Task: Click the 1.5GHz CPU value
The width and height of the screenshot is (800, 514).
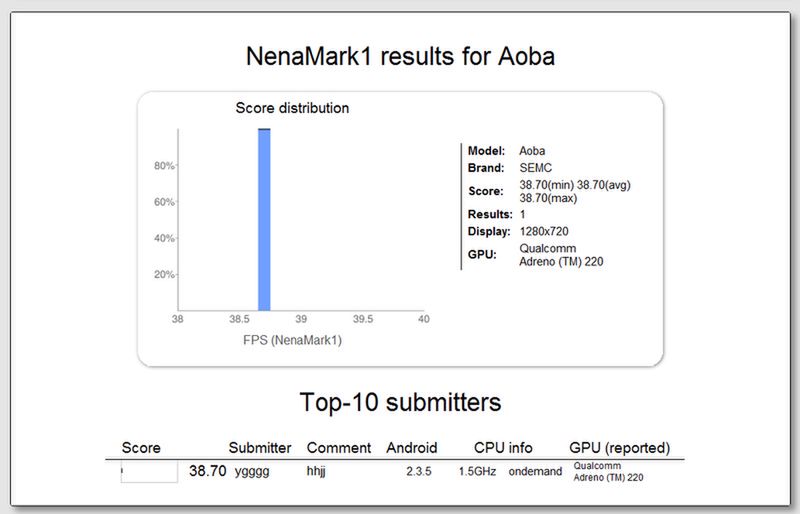Action: 477,470
